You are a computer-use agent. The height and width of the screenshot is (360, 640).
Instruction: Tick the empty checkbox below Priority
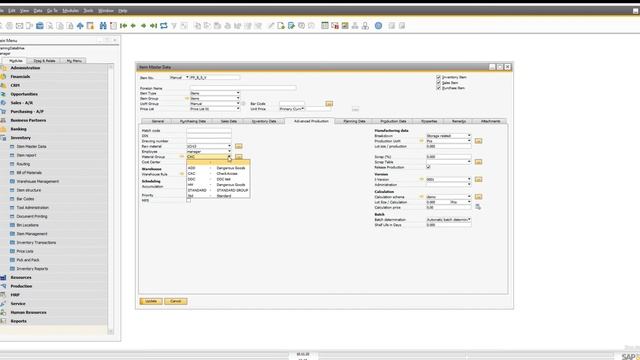pos(189,200)
